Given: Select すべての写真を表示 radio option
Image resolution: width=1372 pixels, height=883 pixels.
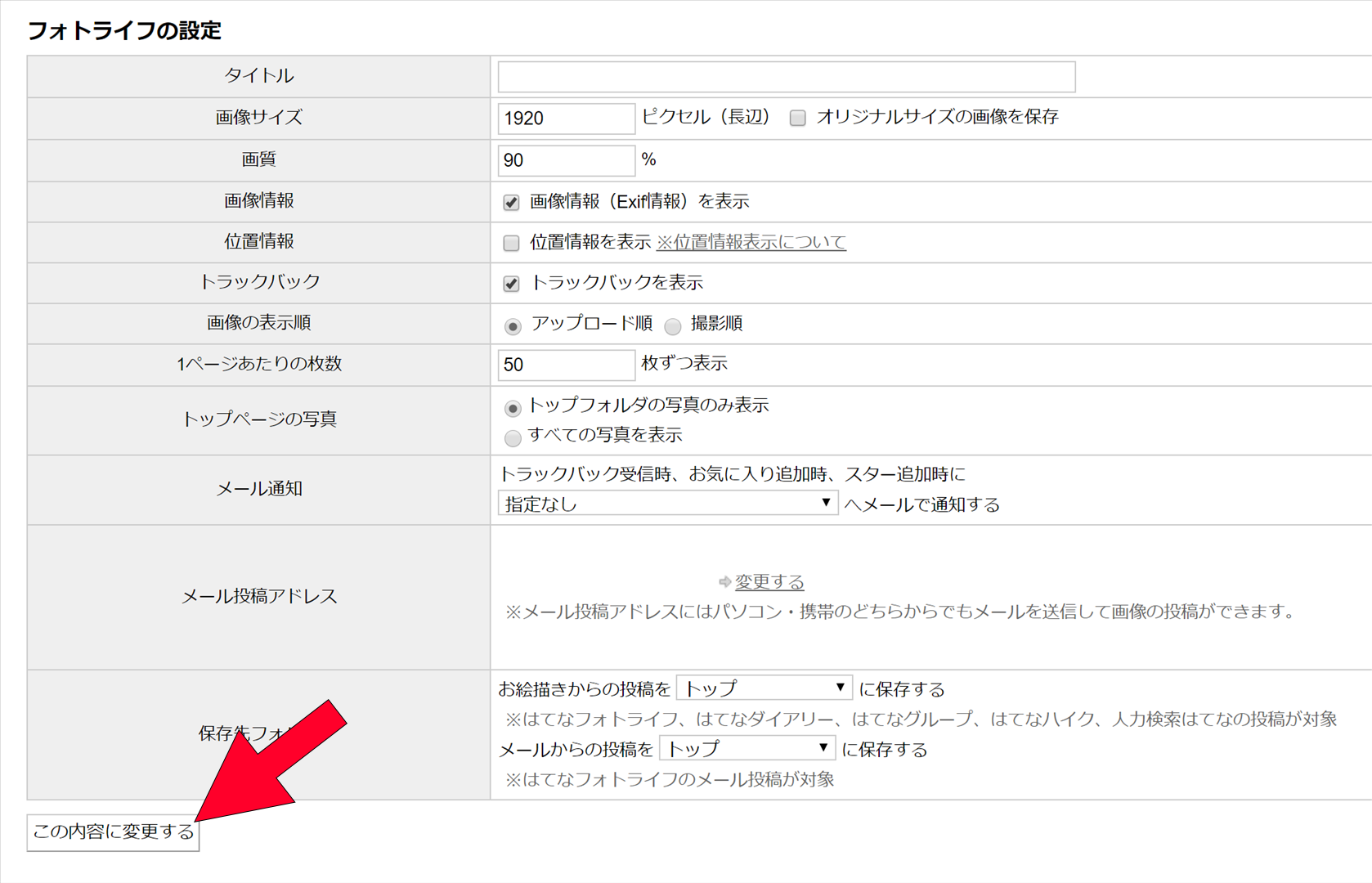Looking at the screenshot, I should [x=513, y=438].
